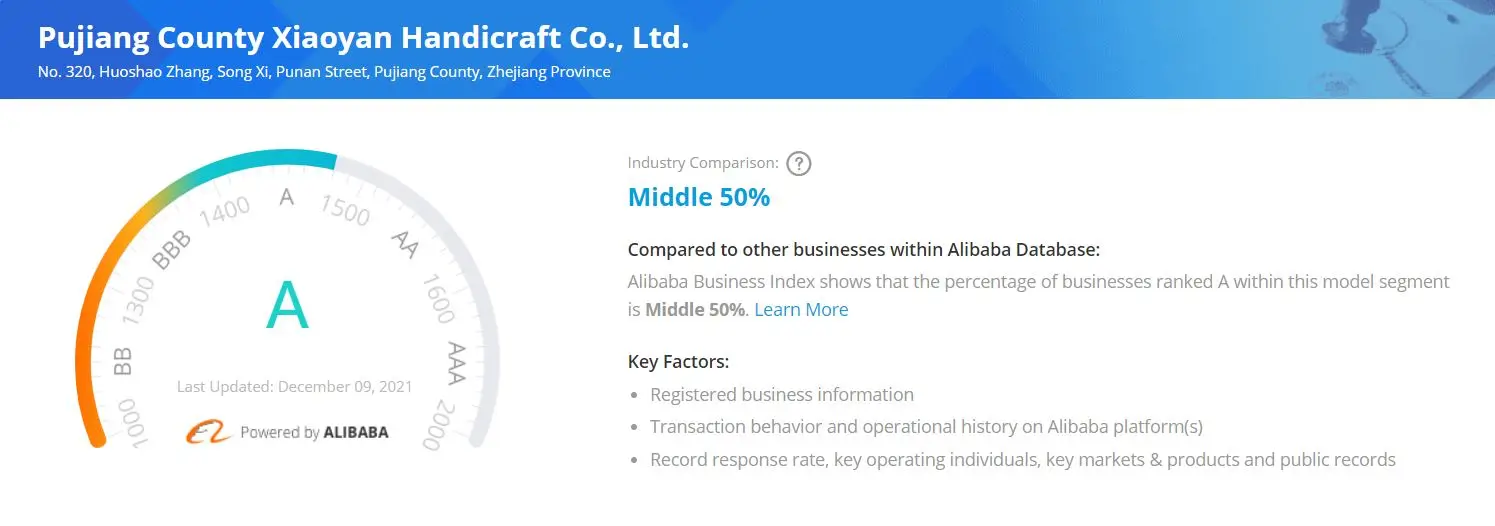Viewport: 1495px width, 526px height.
Task: Click the Key Factors heading
Action: [678, 361]
